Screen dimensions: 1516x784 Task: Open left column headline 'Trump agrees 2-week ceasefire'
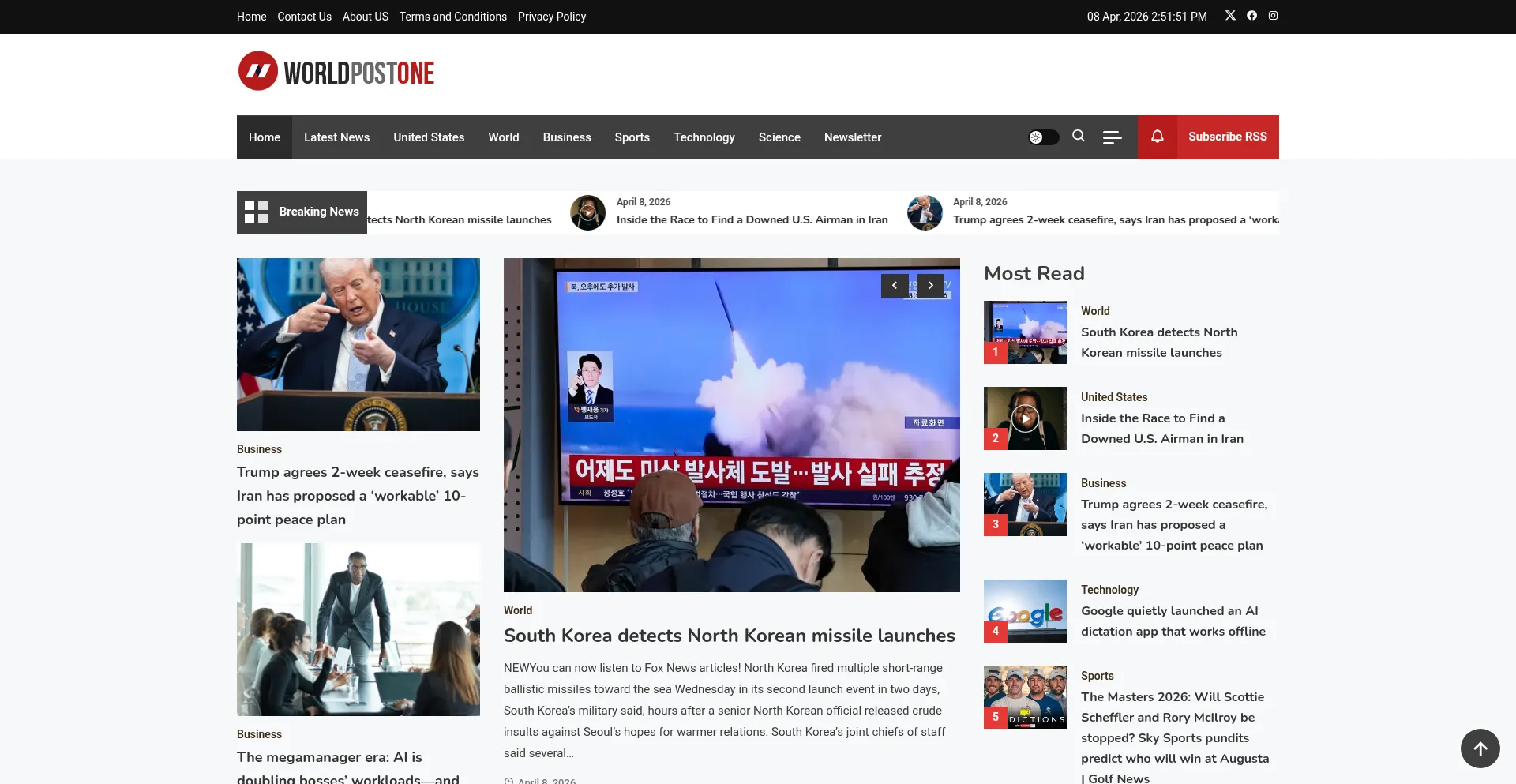(358, 496)
